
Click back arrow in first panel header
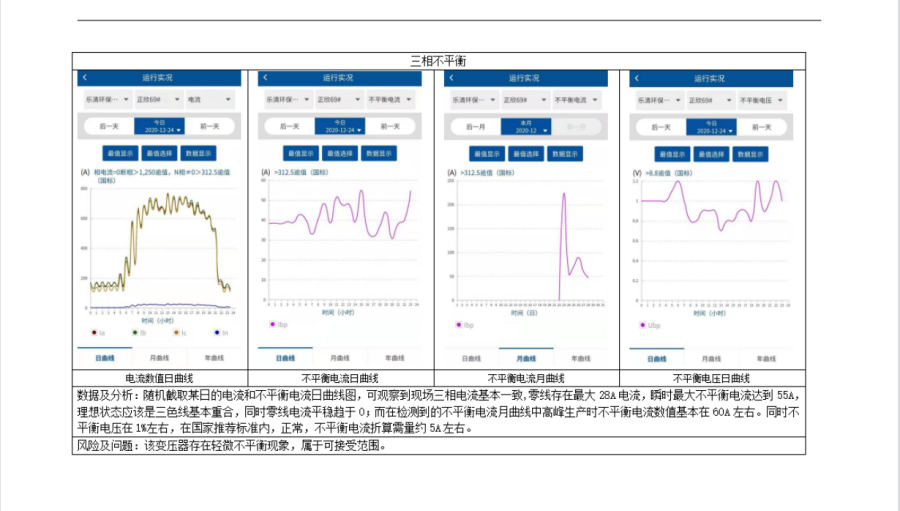[85, 77]
